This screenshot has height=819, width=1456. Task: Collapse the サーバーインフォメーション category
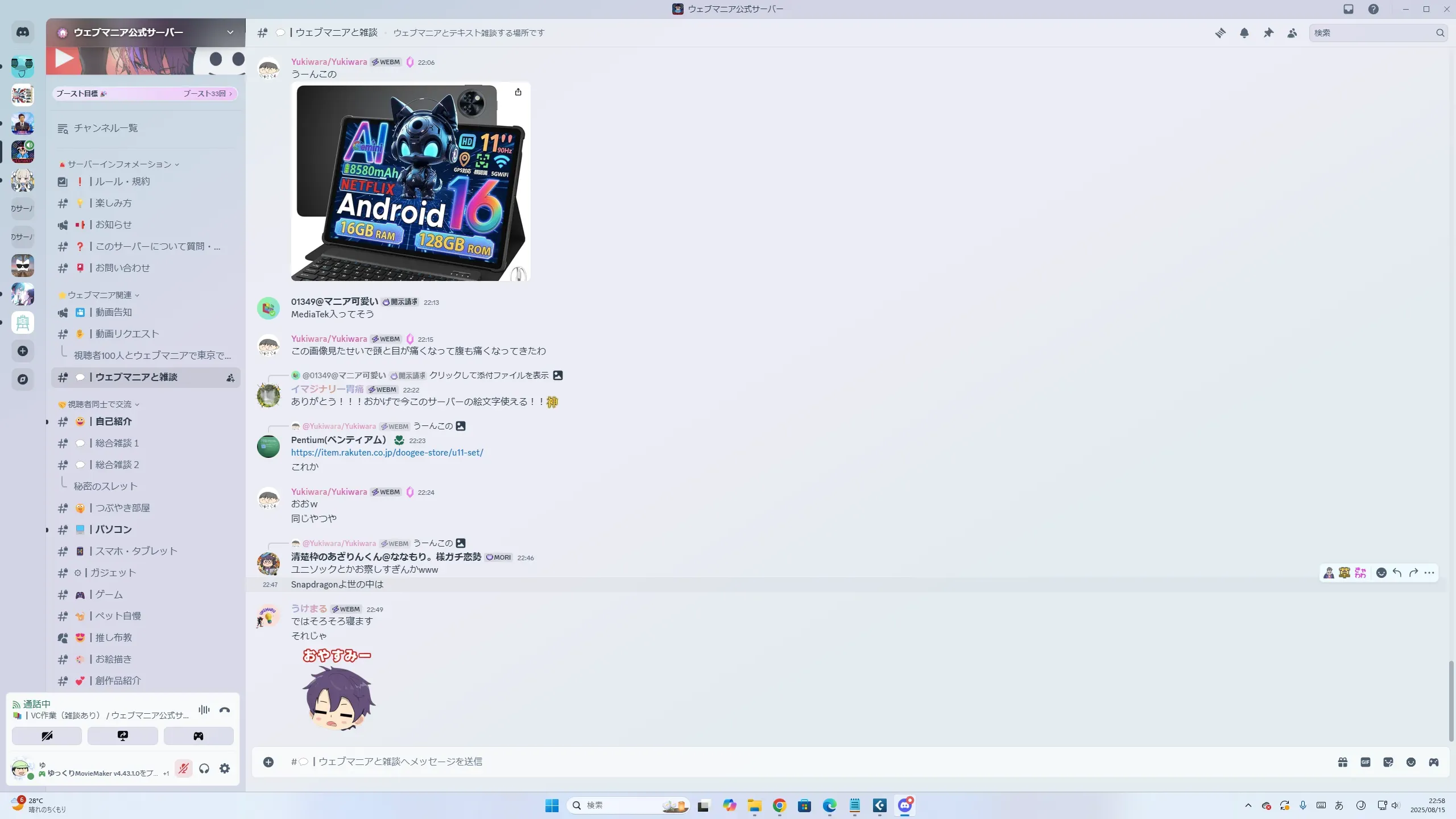(119, 164)
